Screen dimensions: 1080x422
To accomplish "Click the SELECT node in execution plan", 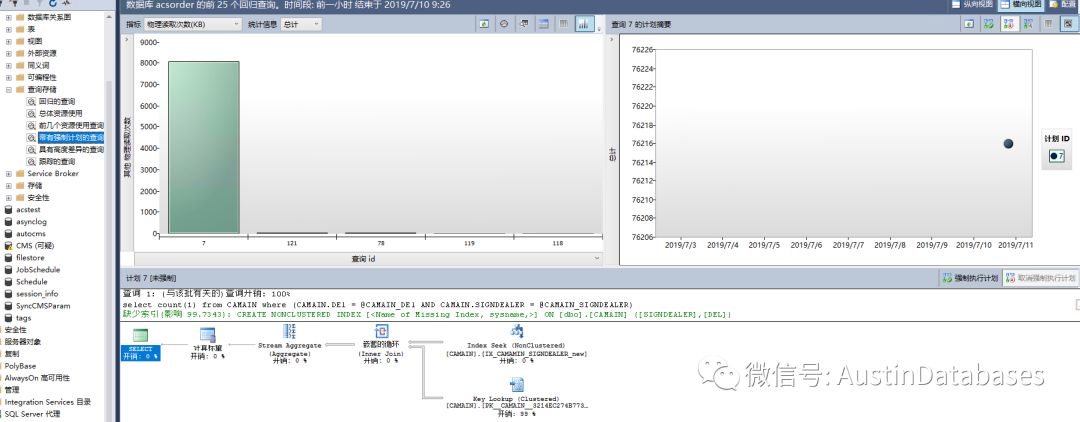I will point(140,338).
